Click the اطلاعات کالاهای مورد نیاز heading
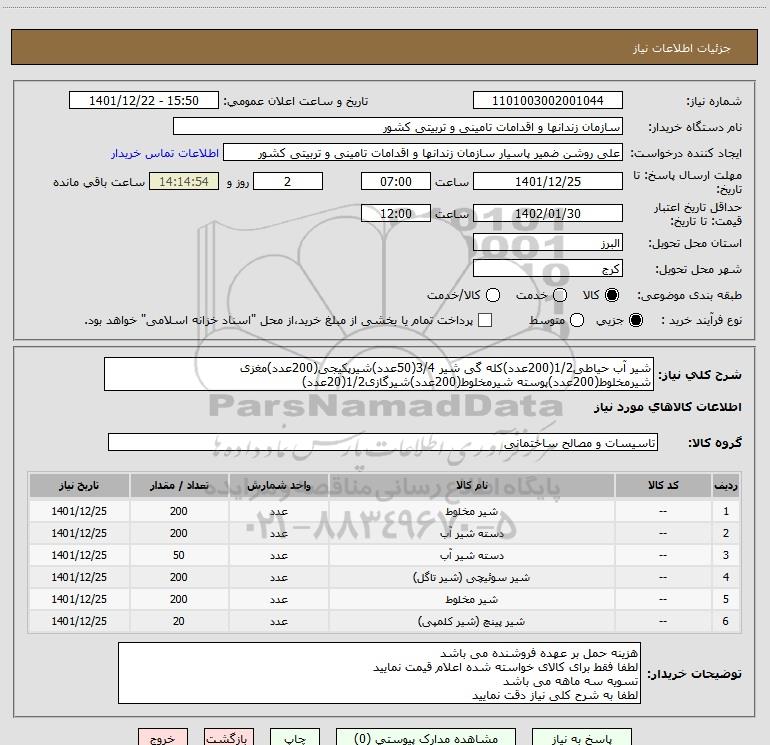This screenshot has height=745, width=770. click(668, 407)
